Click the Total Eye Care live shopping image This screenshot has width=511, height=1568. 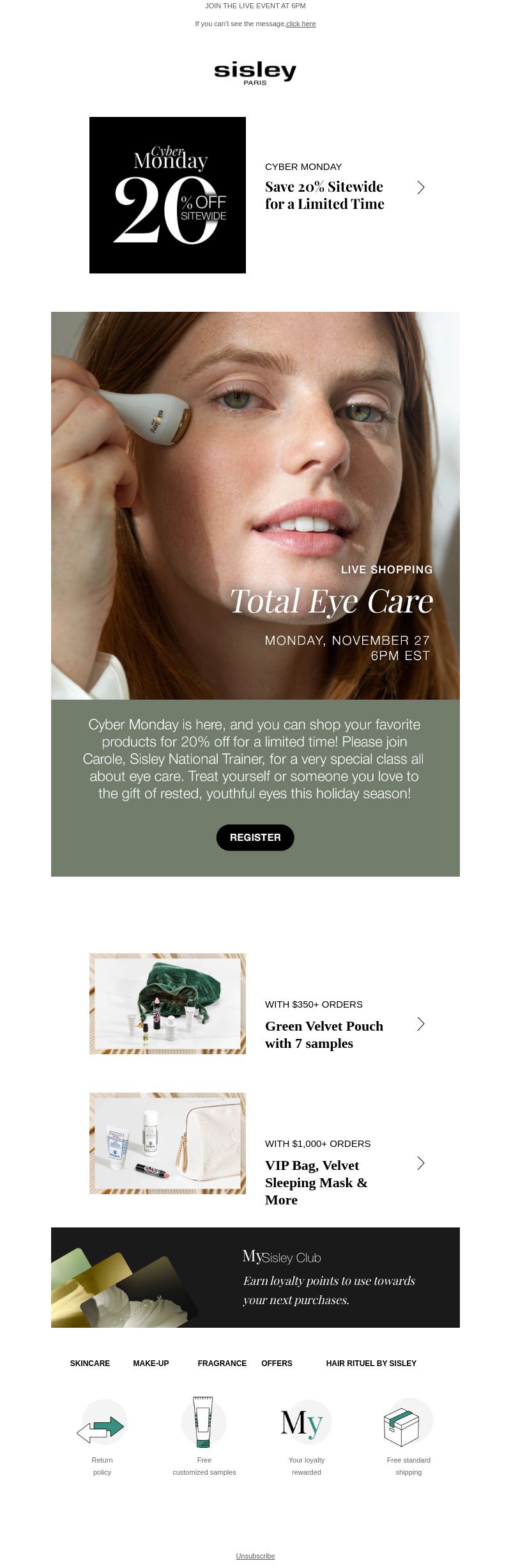(256, 505)
